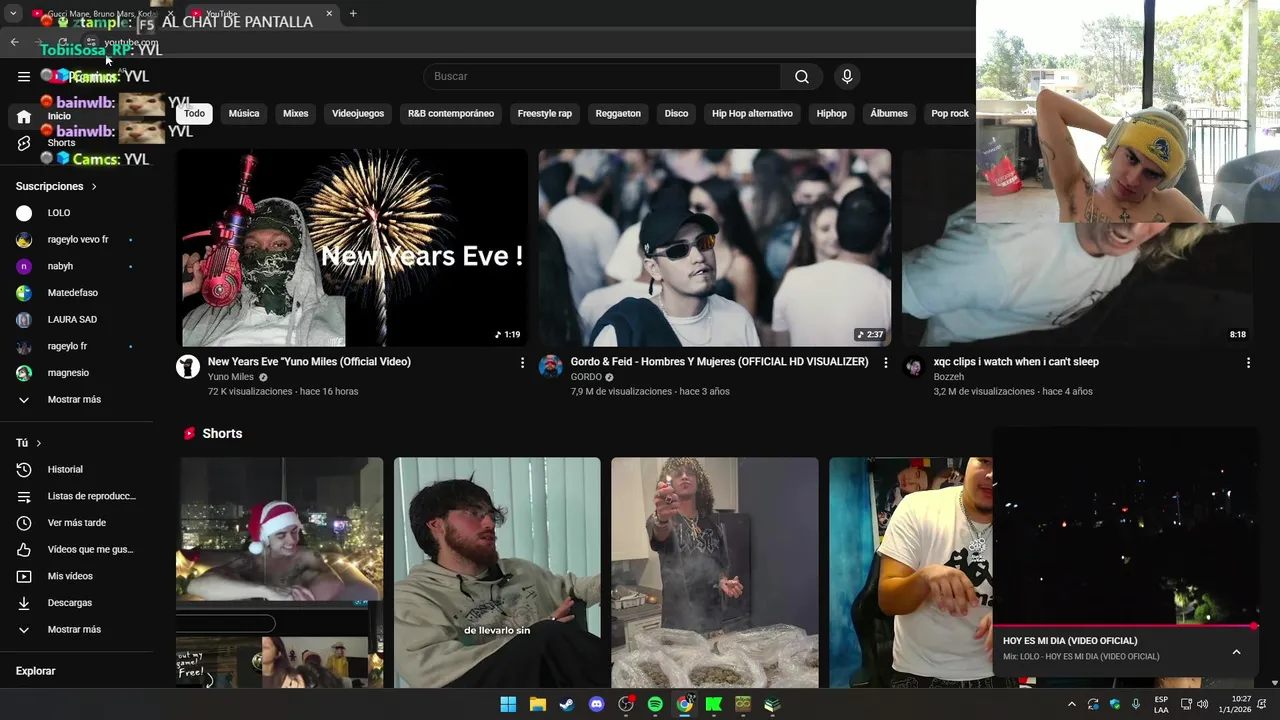The width and height of the screenshot is (1280, 720).
Task: Open the xqc clips video title
Action: click(x=1016, y=362)
